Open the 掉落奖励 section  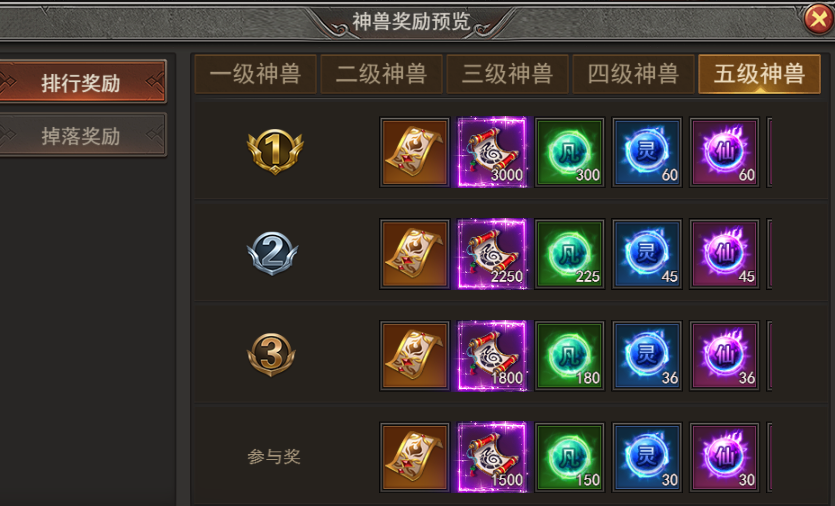81,135
